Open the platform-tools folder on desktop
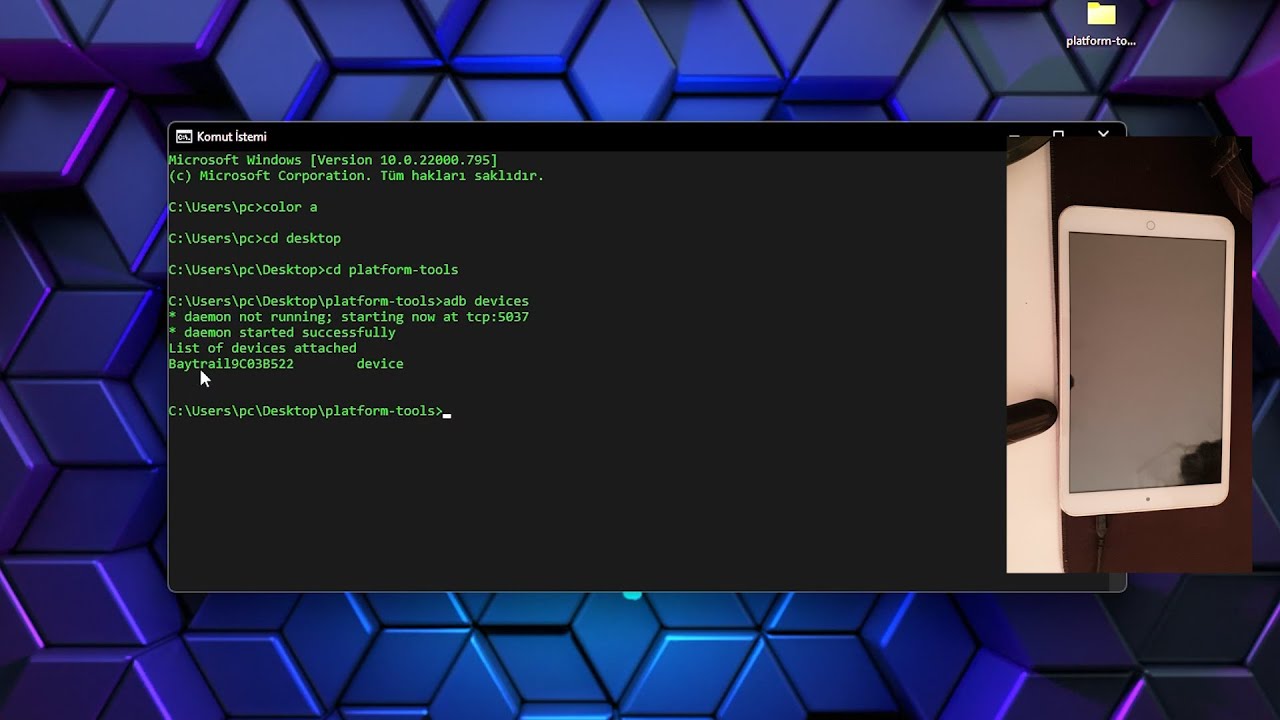Image resolution: width=1280 pixels, height=720 pixels. [1101, 25]
